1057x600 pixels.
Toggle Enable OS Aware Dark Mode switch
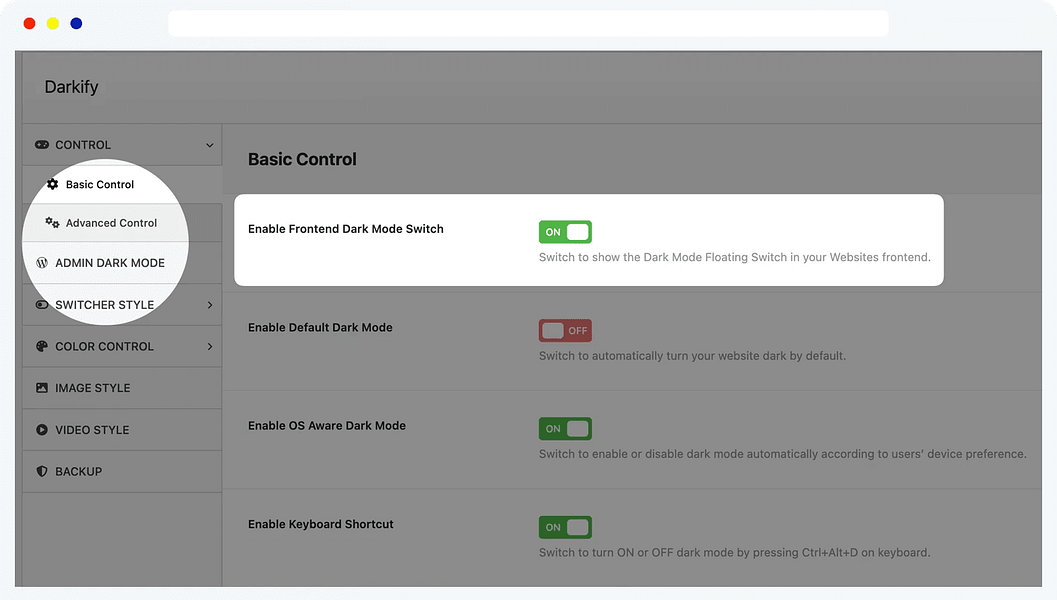click(x=565, y=429)
